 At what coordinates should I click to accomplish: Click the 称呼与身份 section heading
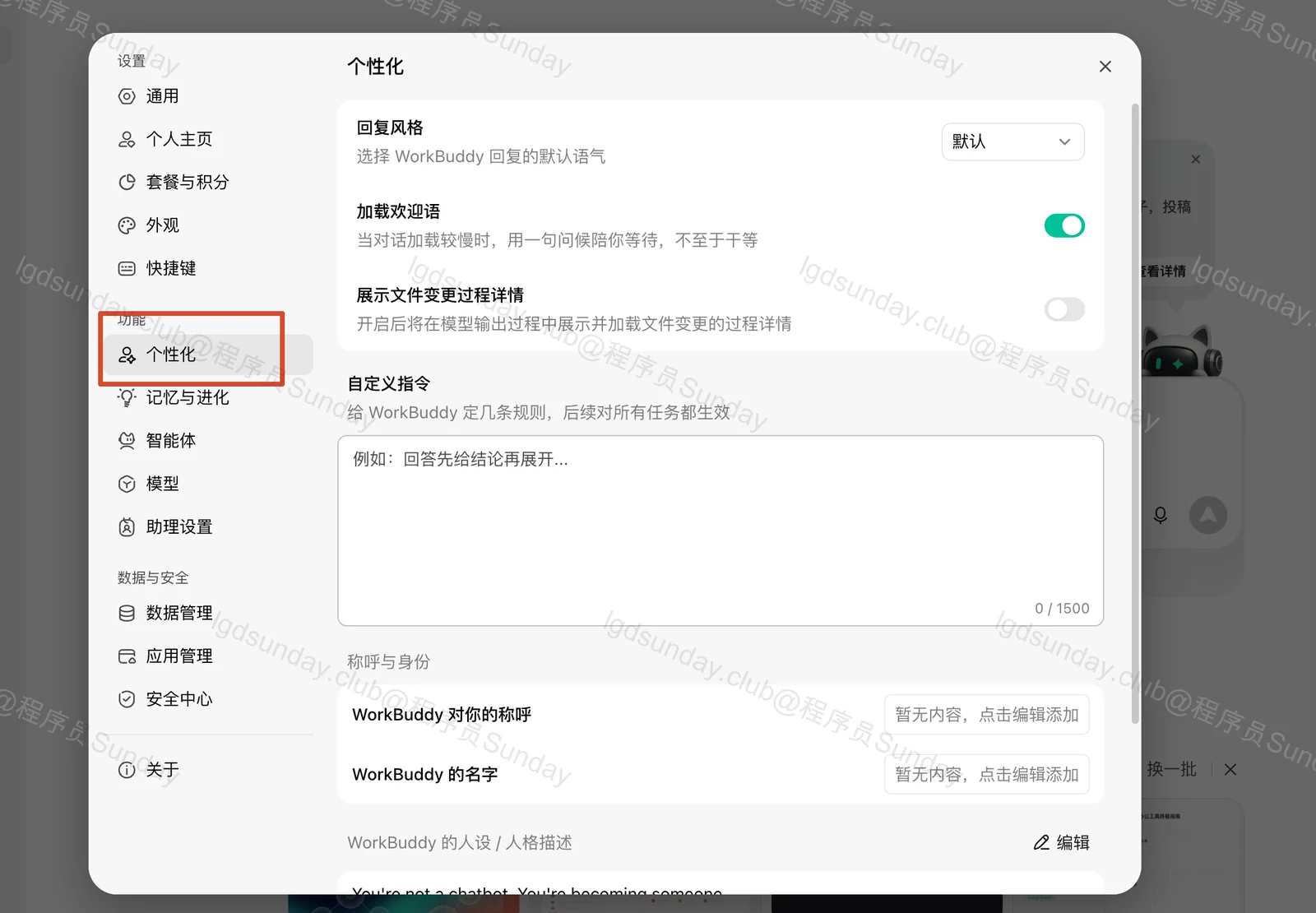[x=388, y=661]
